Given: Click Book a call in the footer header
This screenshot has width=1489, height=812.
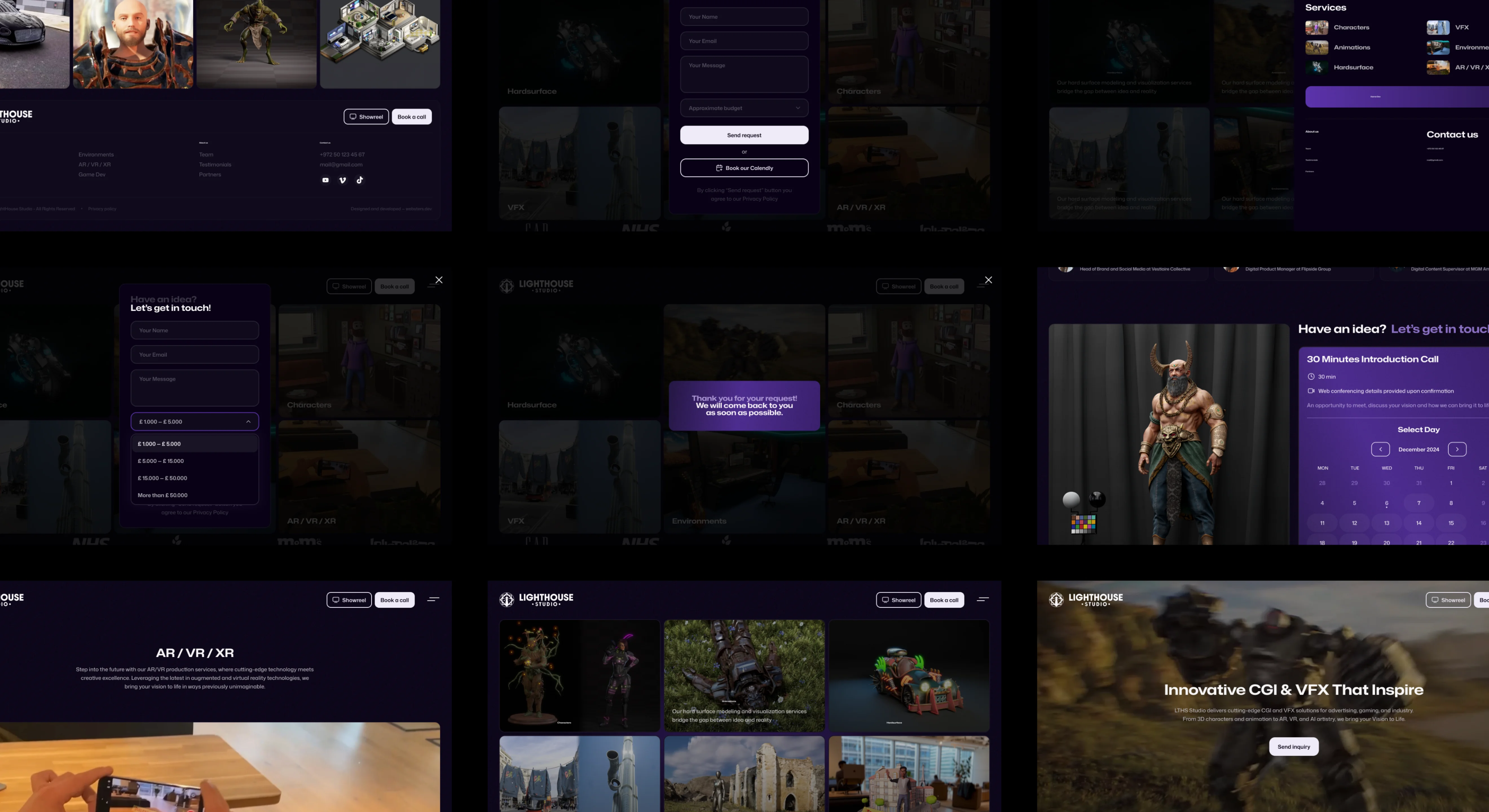Looking at the screenshot, I should [x=411, y=117].
